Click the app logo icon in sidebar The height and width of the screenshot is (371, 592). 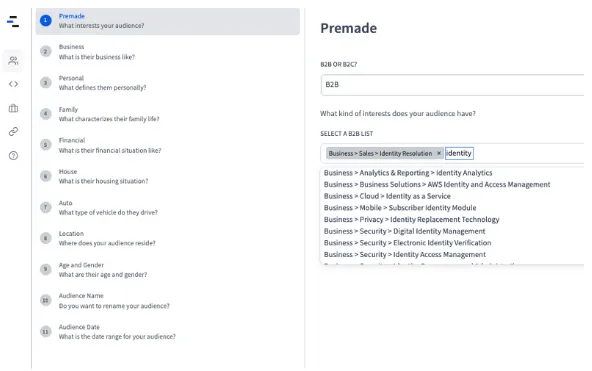[13, 22]
